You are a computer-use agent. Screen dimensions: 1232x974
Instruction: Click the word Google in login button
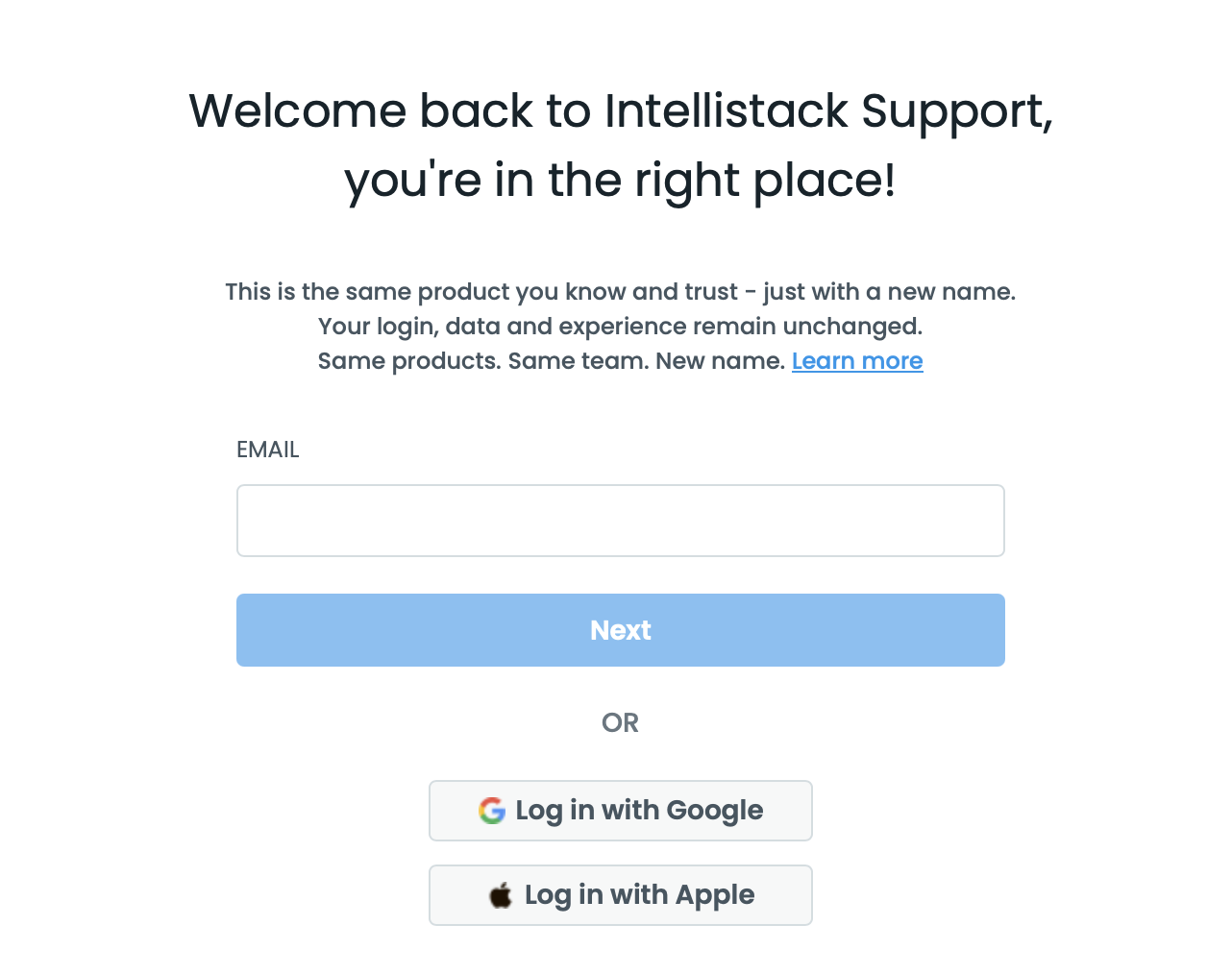(x=714, y=811)
